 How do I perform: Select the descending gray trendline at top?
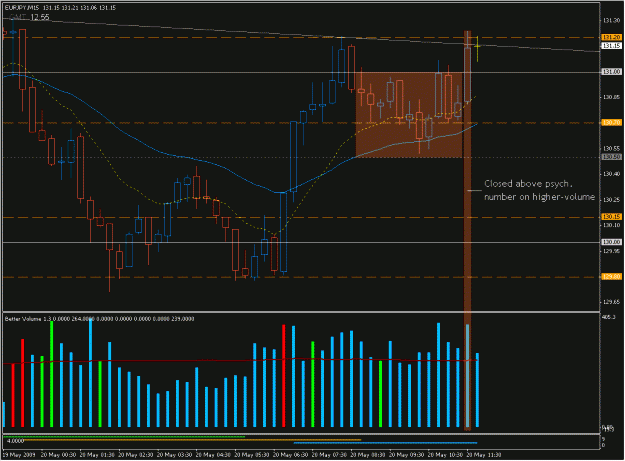point(299,35)
